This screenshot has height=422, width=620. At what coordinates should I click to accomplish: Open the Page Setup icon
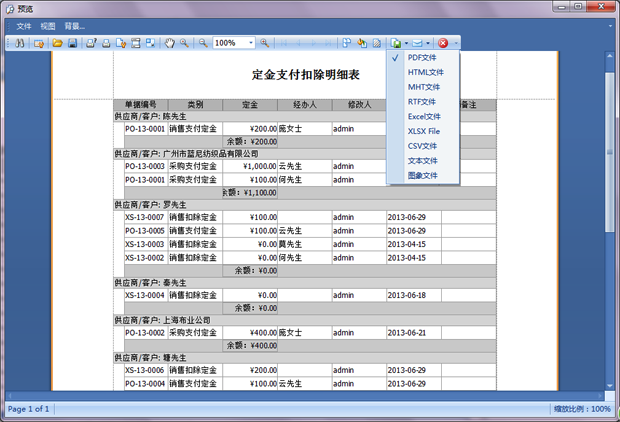pyautogui.click(x=121, y=43)
